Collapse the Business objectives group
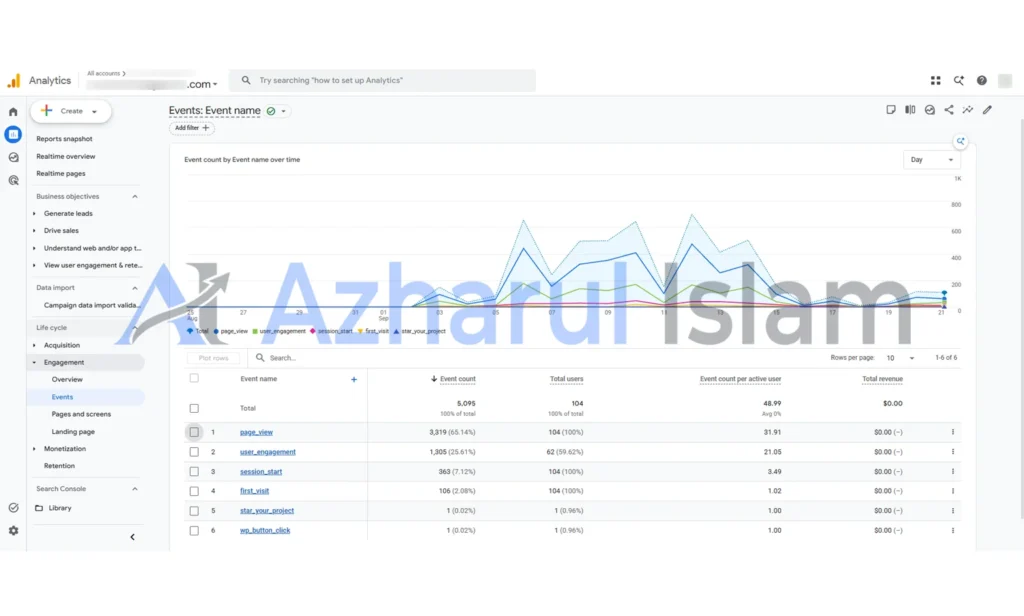 coord(135,197)
